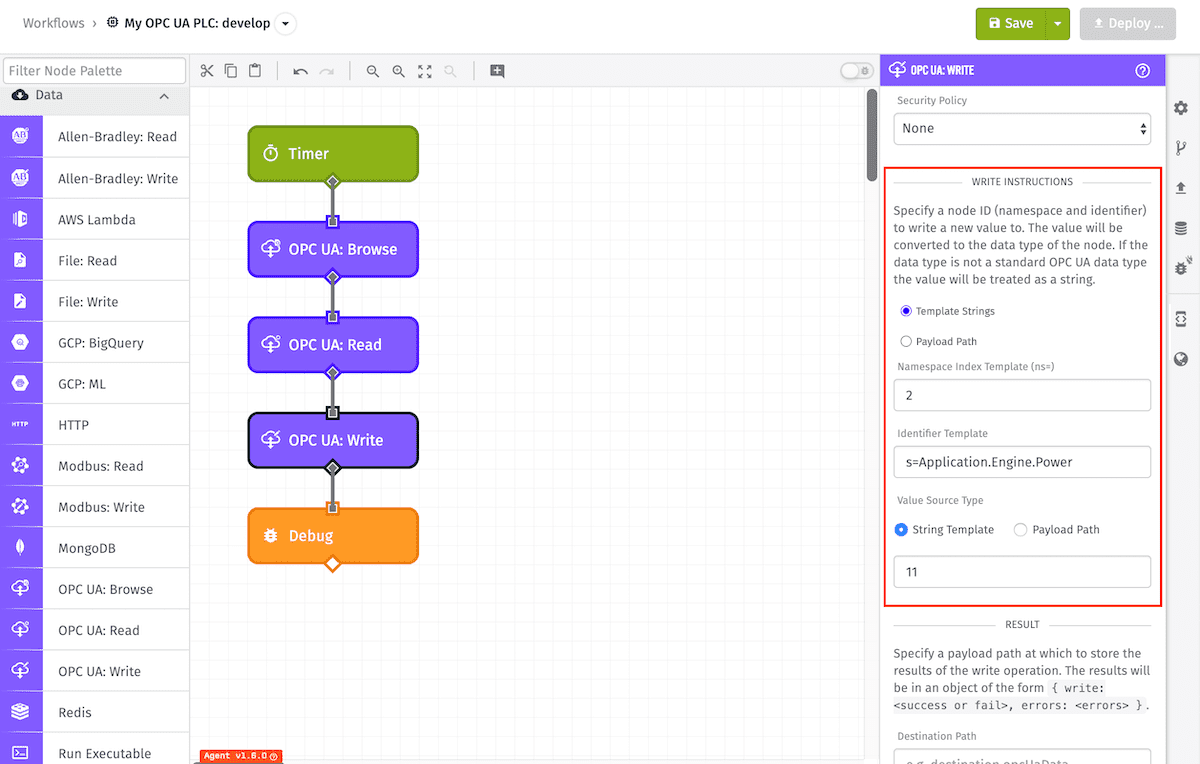This screenshot has height=764, width=1200.
Task: Toggle the debug switch on canvas toolbar
Action: point(856,71)
